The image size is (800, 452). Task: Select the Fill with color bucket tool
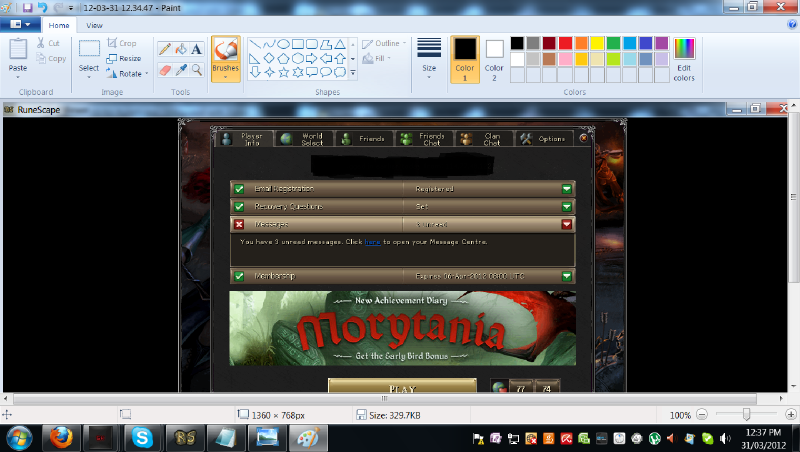coord(181,49)
